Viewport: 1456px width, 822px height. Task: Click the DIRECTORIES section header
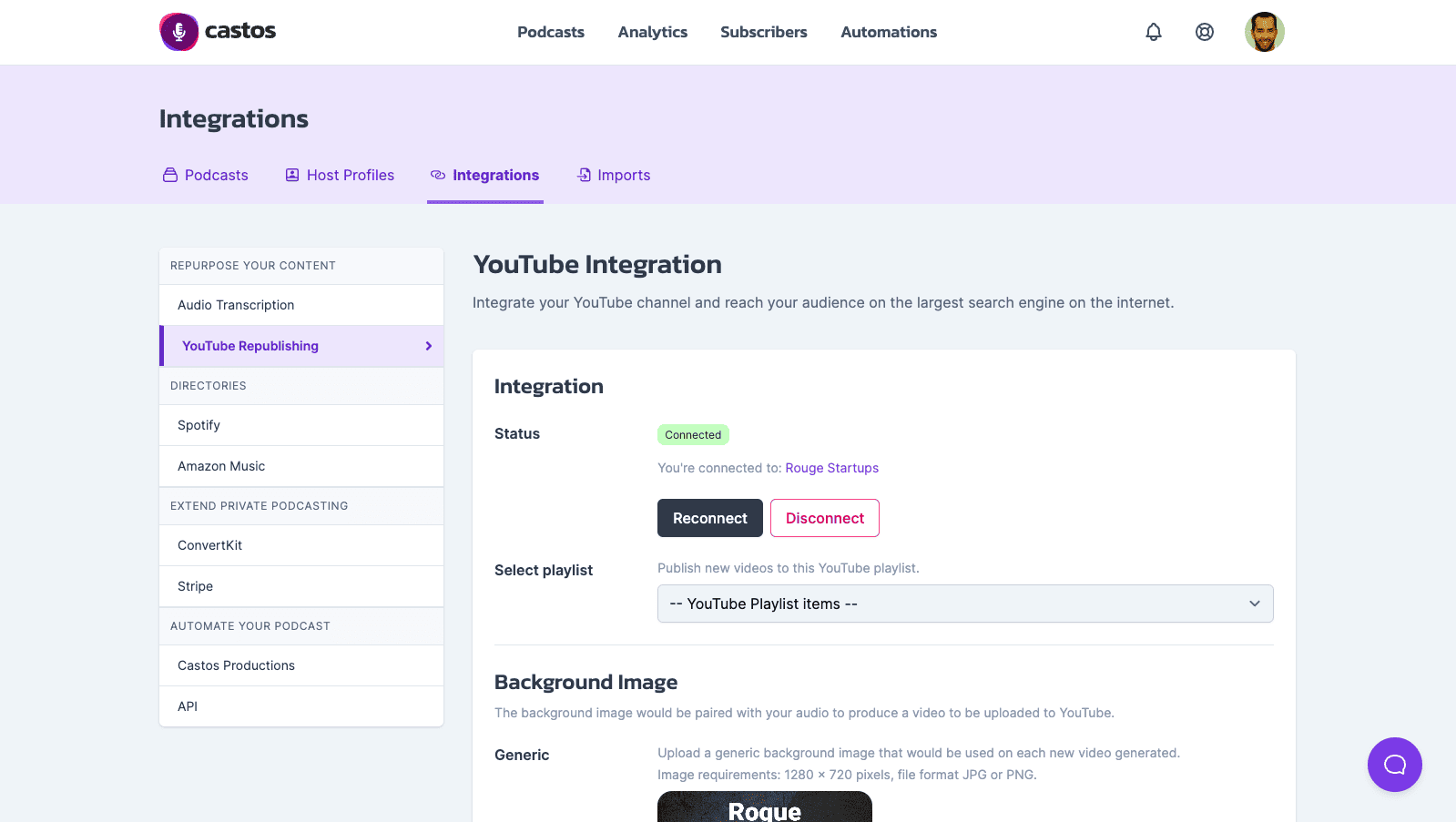pos(209,386)
